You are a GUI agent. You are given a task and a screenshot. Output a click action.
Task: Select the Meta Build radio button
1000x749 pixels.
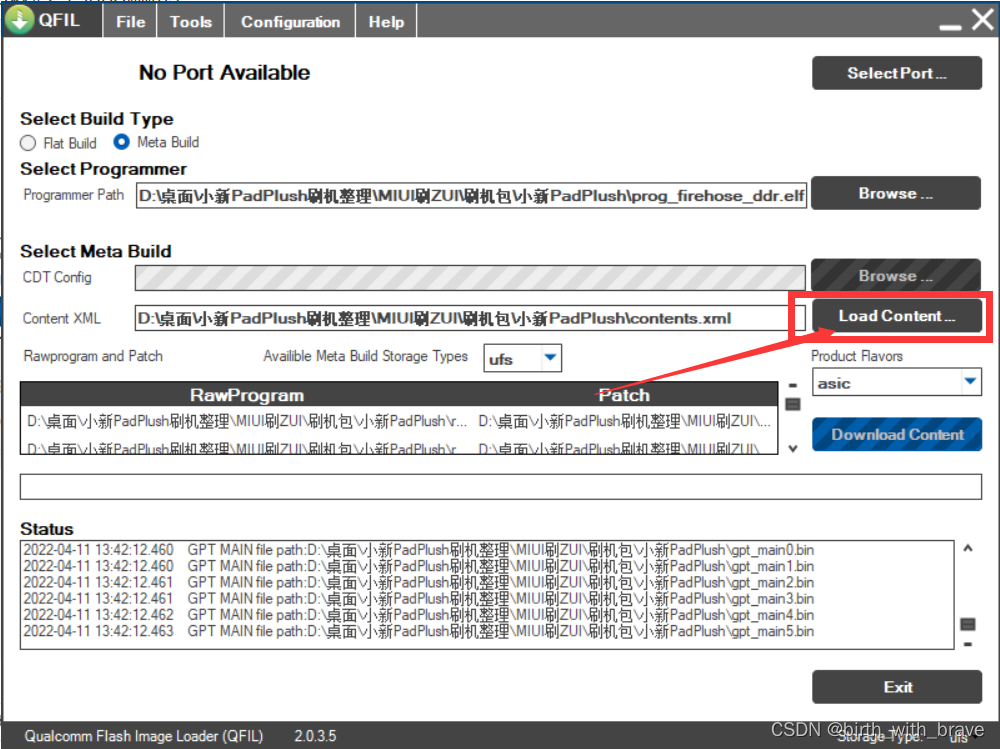[121, 142]
